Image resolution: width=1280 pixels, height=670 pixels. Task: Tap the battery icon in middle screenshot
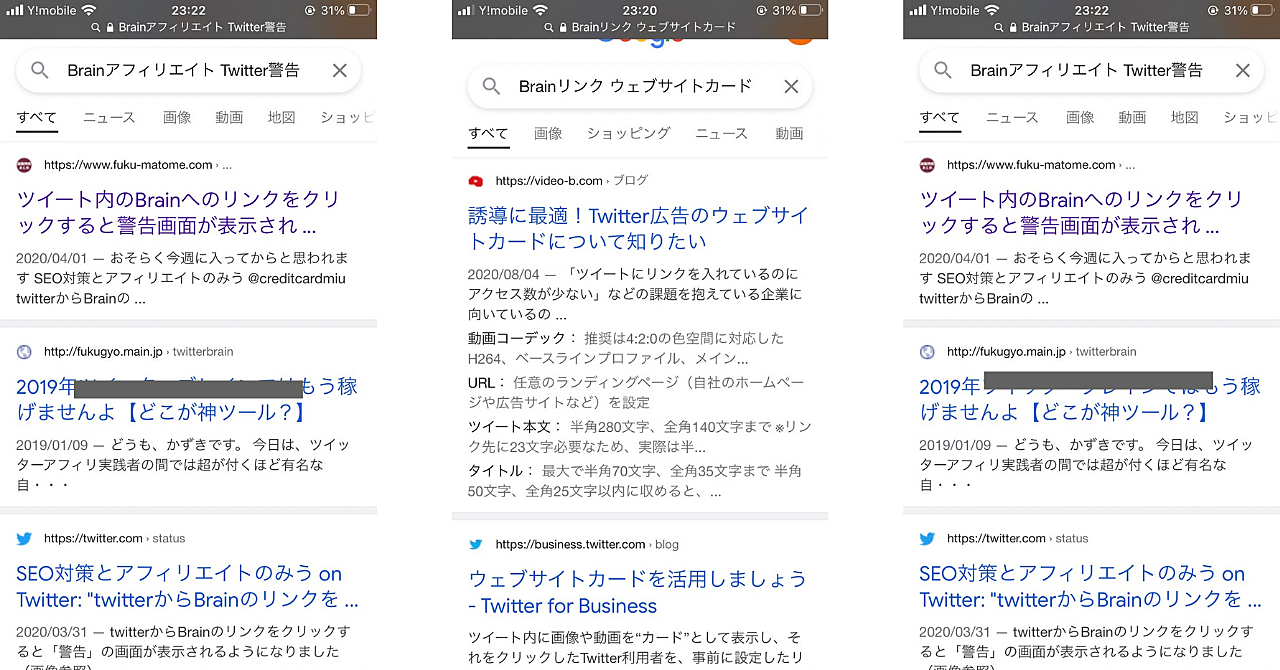[x=808, y=10]
